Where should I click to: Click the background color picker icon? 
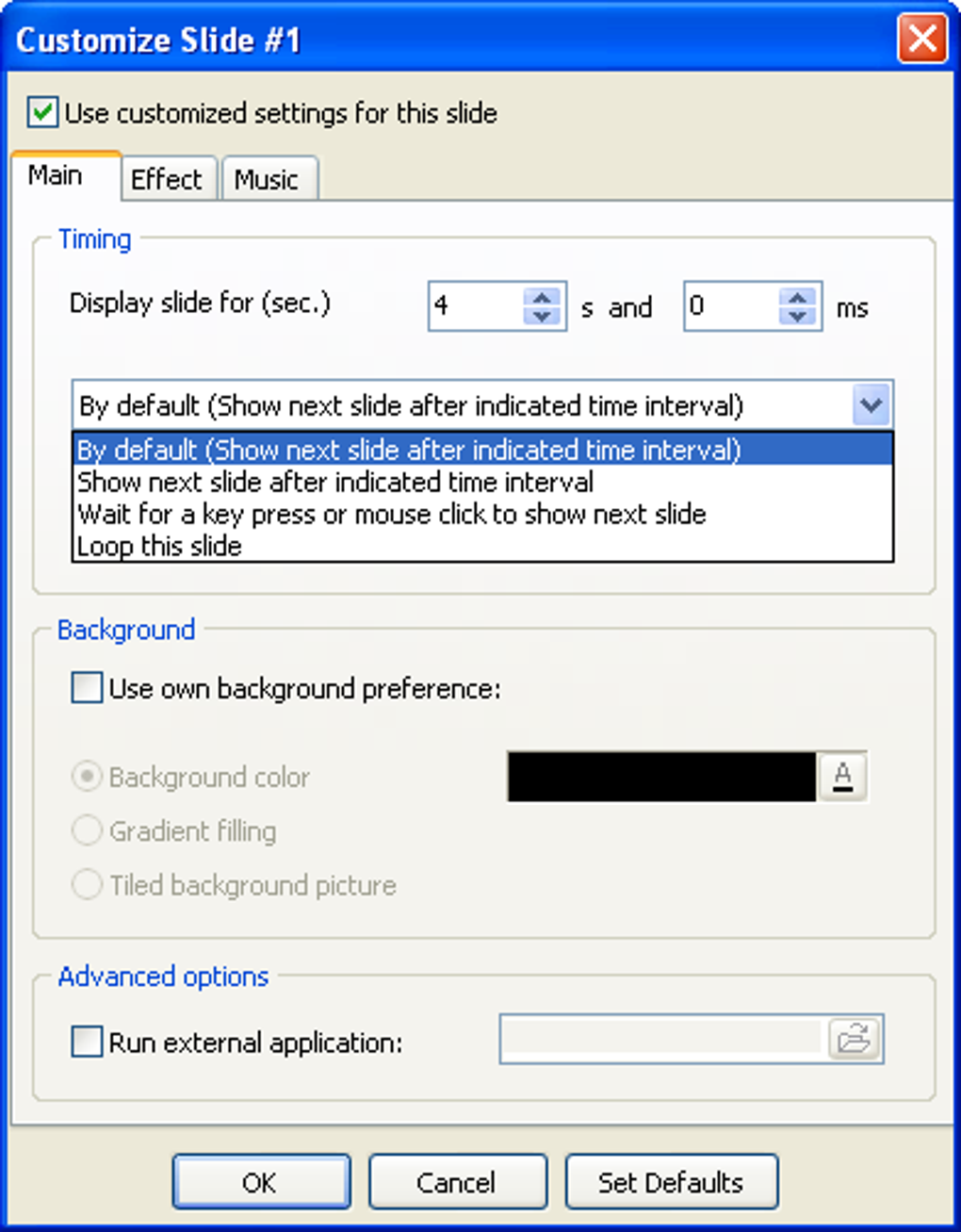(842, 777)
